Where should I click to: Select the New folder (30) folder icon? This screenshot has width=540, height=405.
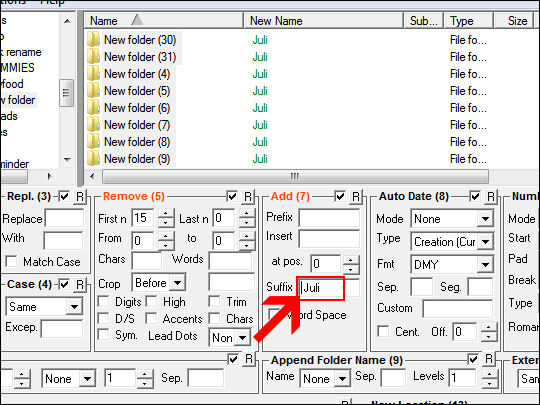(x=93, y=40)
